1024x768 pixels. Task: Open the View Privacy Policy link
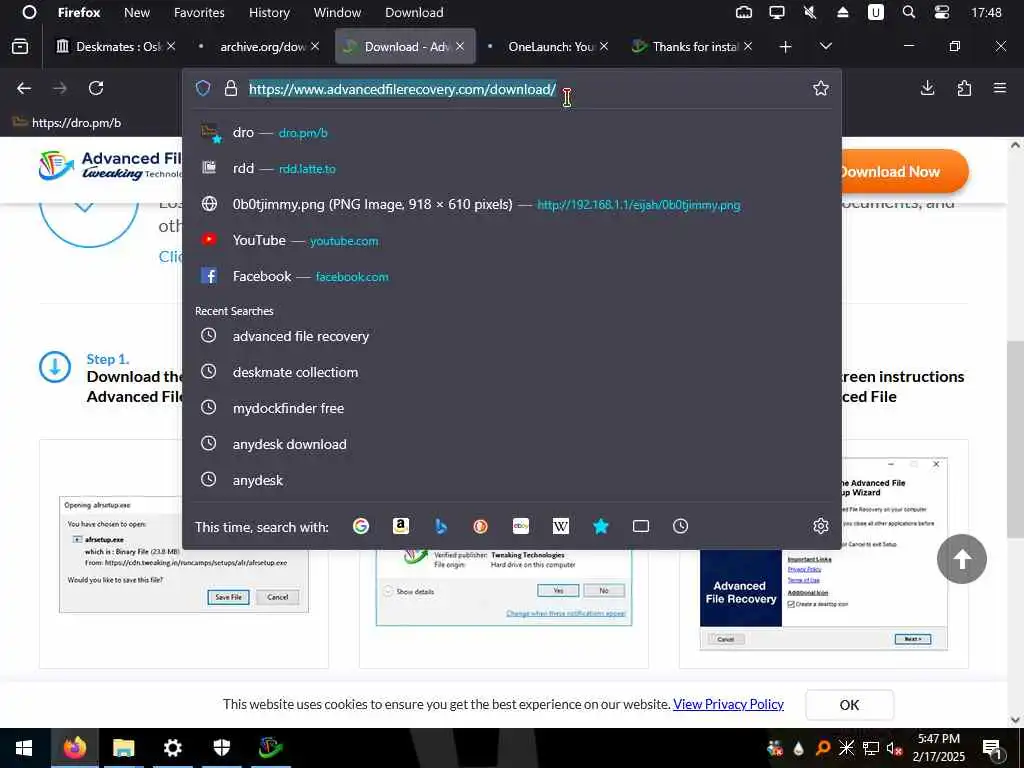pyautogui.click(x=728, y=704)
